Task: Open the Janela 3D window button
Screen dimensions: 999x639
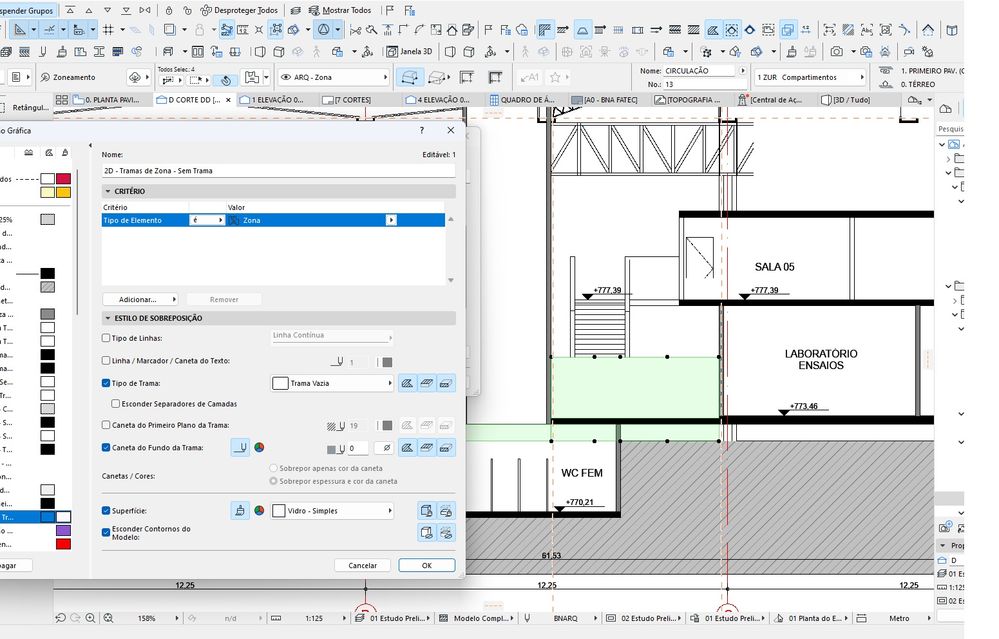Action: (410, 52)
